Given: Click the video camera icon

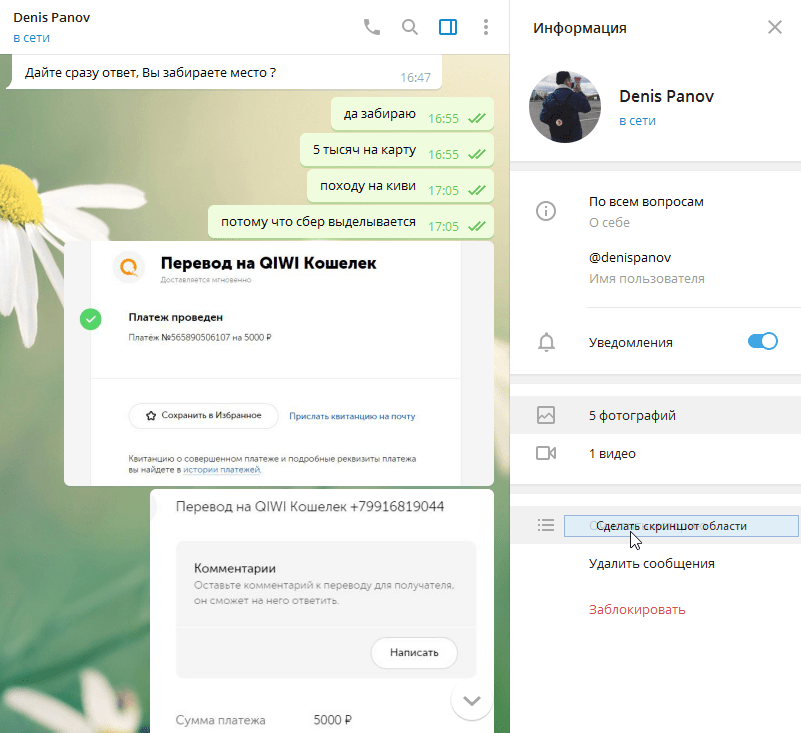Looking at the screenshot, I should pos(546,453).
